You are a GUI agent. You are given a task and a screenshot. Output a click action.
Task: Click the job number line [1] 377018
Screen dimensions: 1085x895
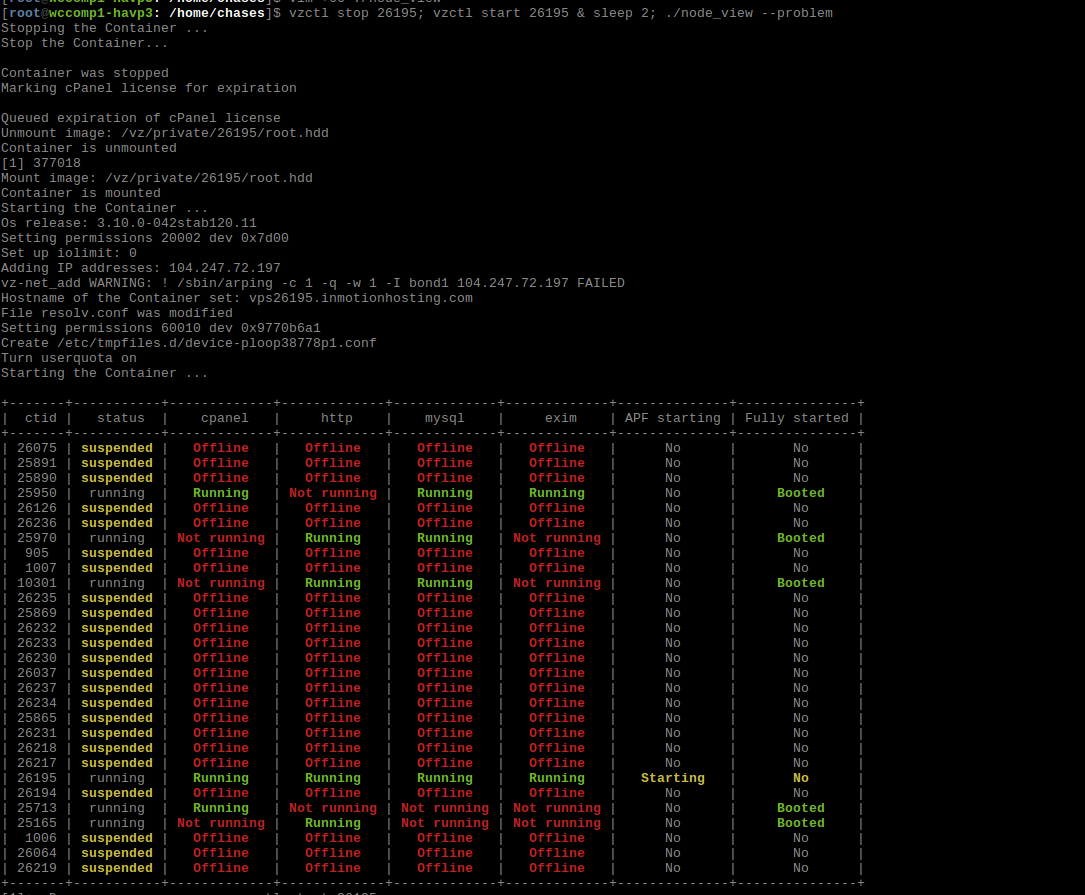[x=41, y=163]
